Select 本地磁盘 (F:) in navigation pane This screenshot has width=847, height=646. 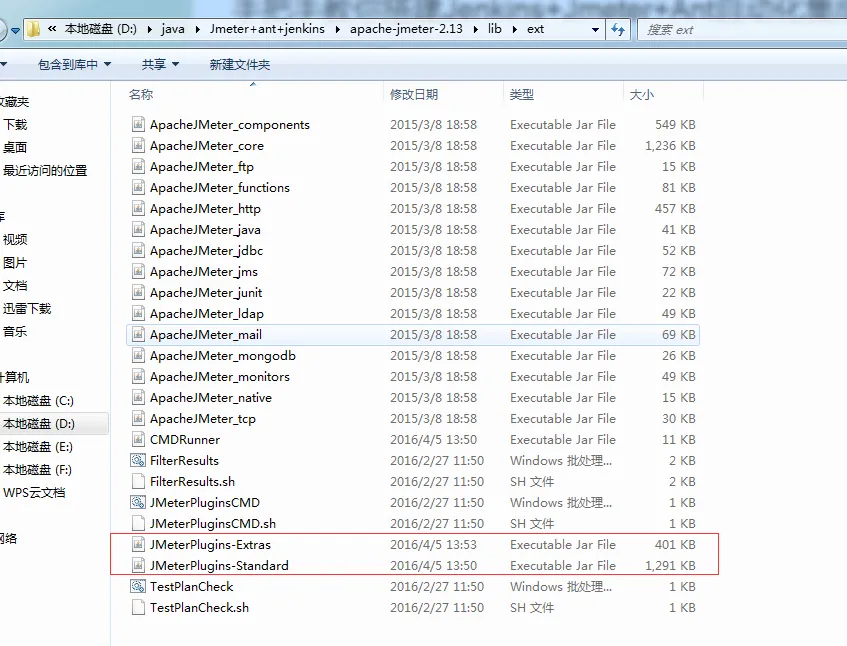pos(37,470)
